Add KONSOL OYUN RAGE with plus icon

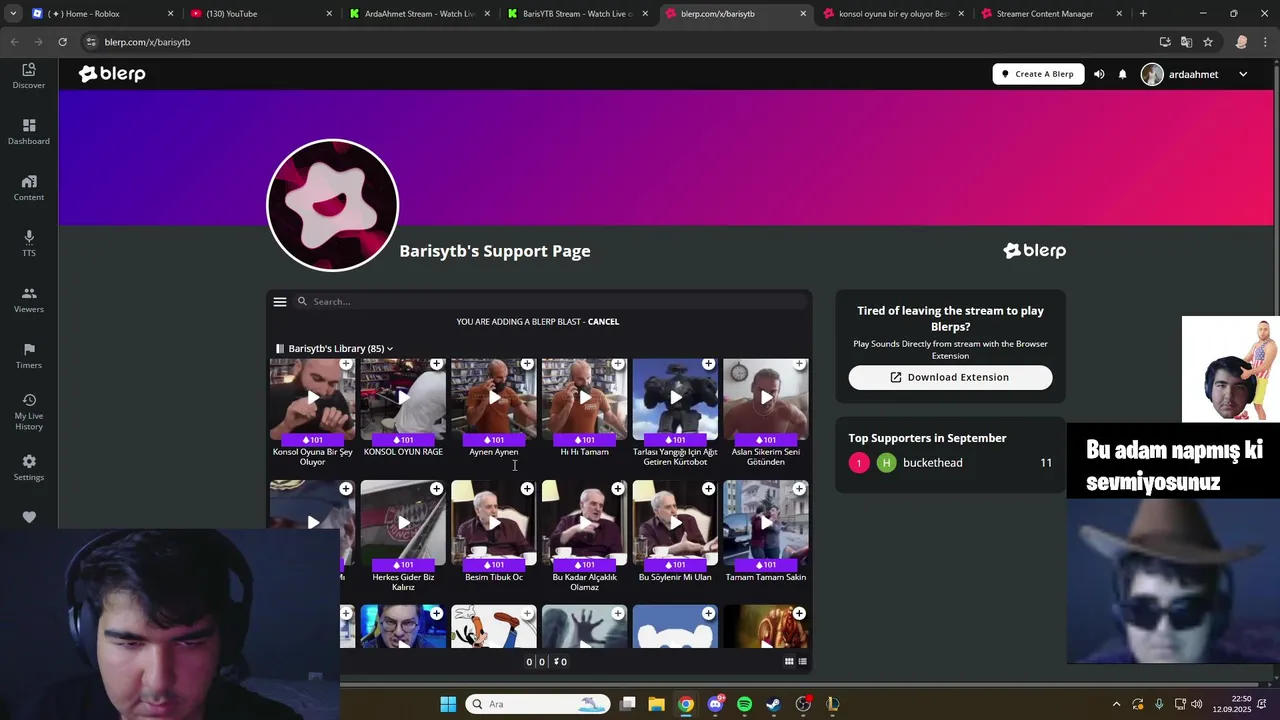[436, 363]
